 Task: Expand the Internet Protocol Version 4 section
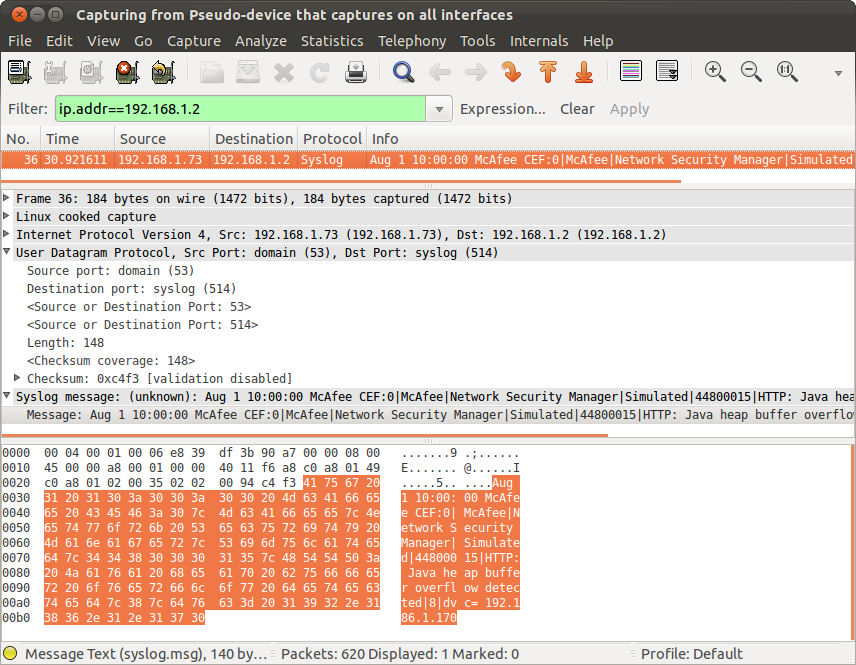tap(11, 234)
